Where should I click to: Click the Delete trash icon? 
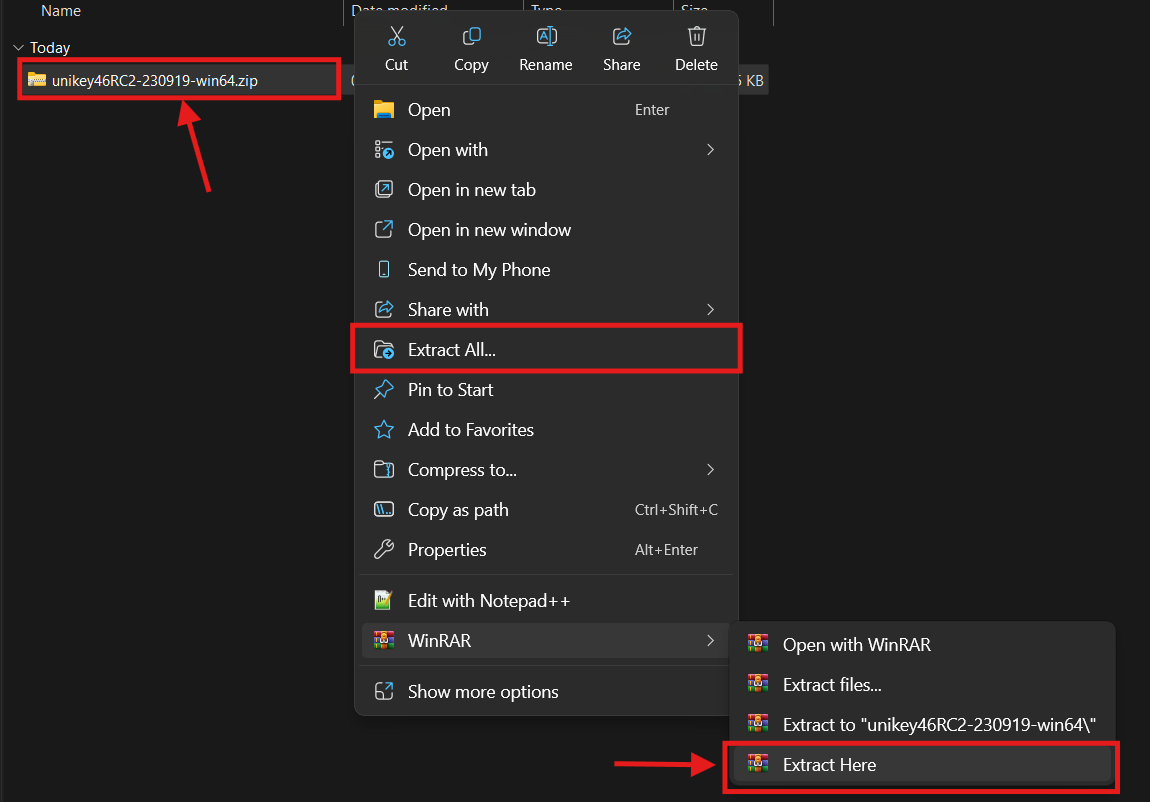coord(696,37)
